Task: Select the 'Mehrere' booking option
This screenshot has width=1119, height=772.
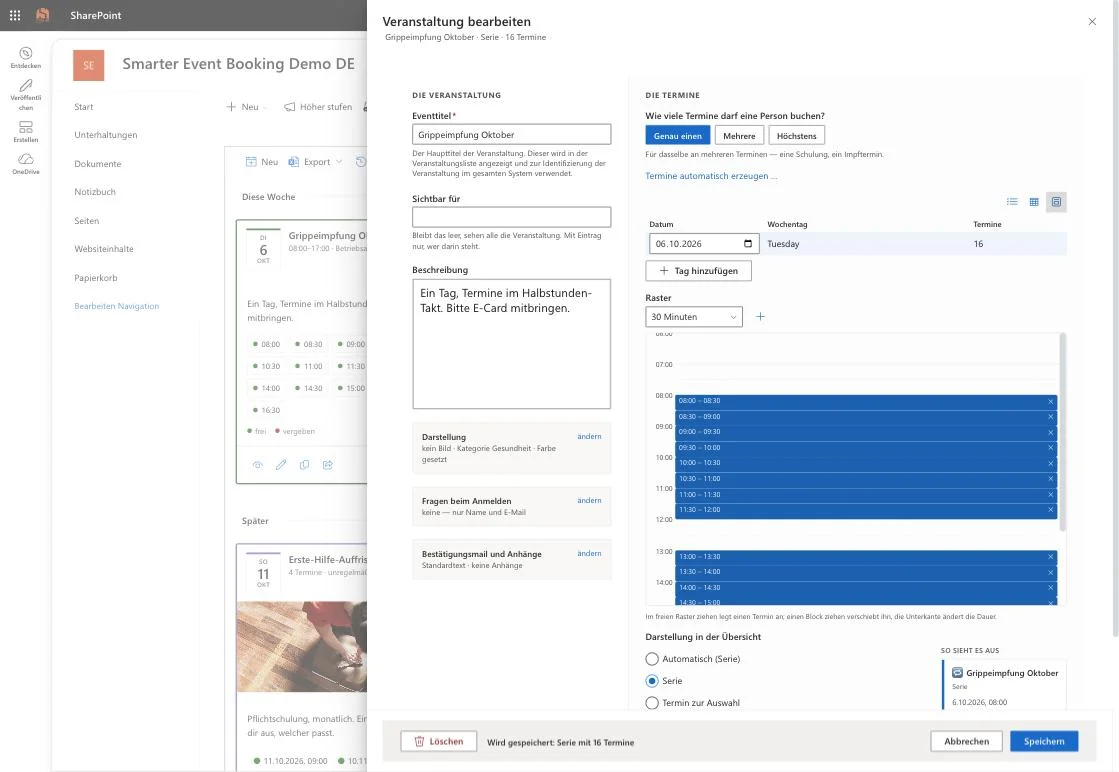Action: [739, 136]
